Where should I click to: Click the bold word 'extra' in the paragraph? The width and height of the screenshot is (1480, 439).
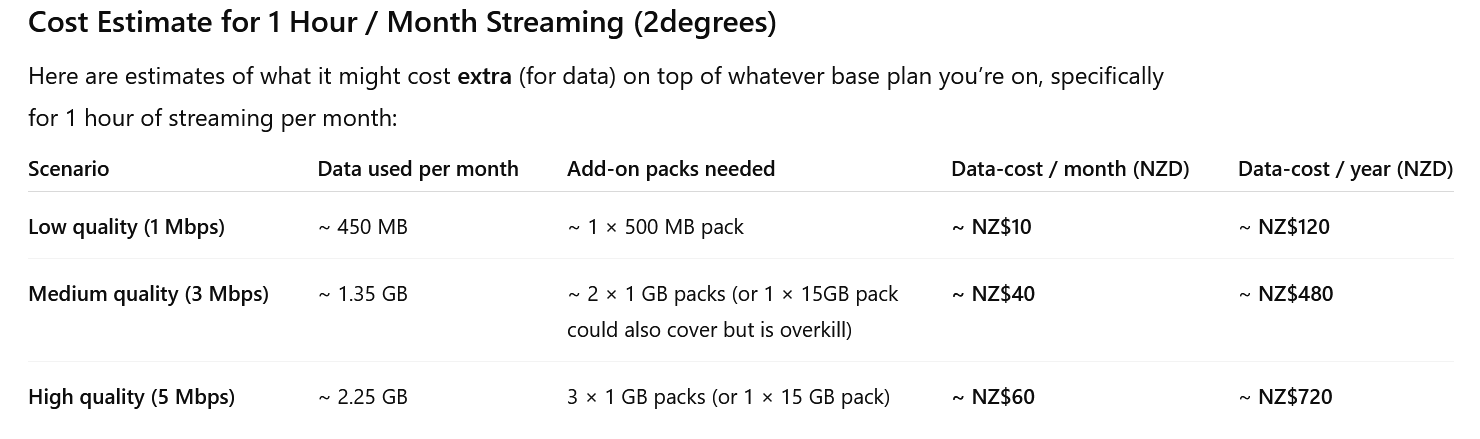coord(485,77)
